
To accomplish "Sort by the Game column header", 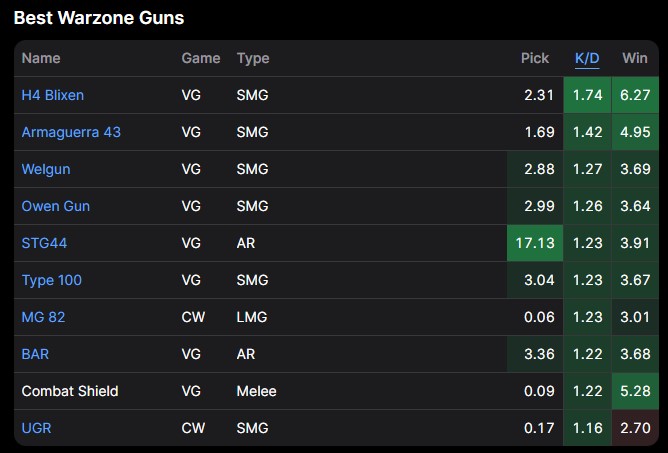I will point(201,58).
